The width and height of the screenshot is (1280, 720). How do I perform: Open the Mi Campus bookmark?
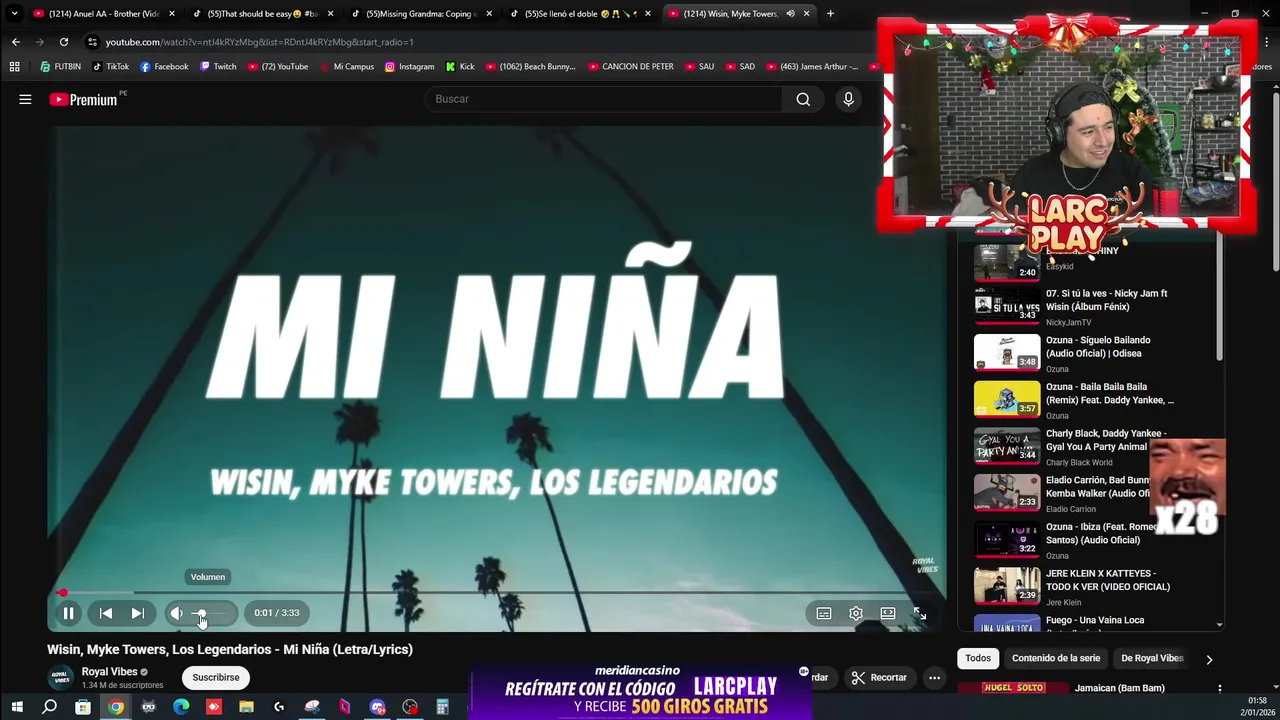[346, 67]
